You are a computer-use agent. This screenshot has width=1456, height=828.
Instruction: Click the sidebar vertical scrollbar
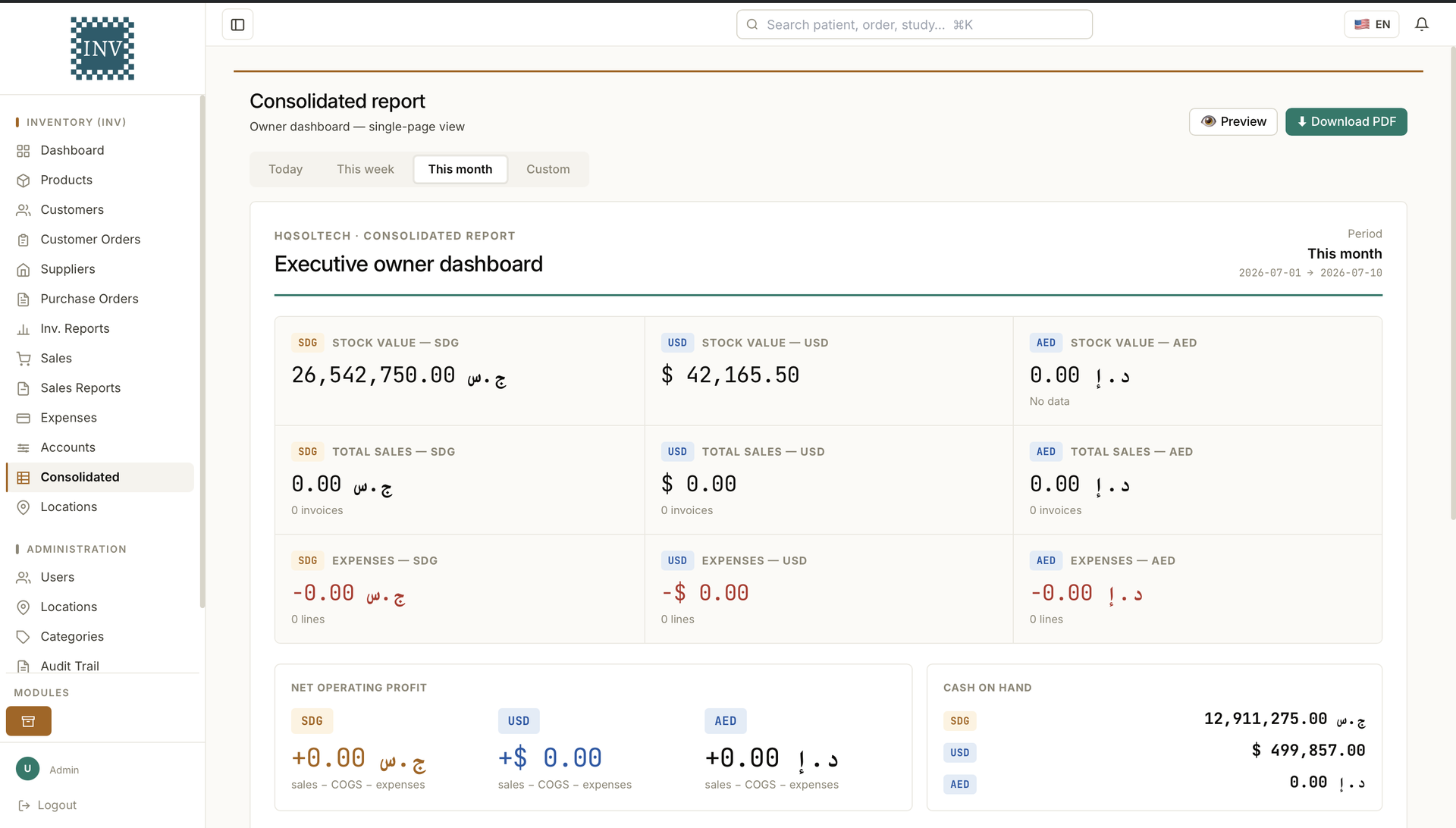coord(202,352)
